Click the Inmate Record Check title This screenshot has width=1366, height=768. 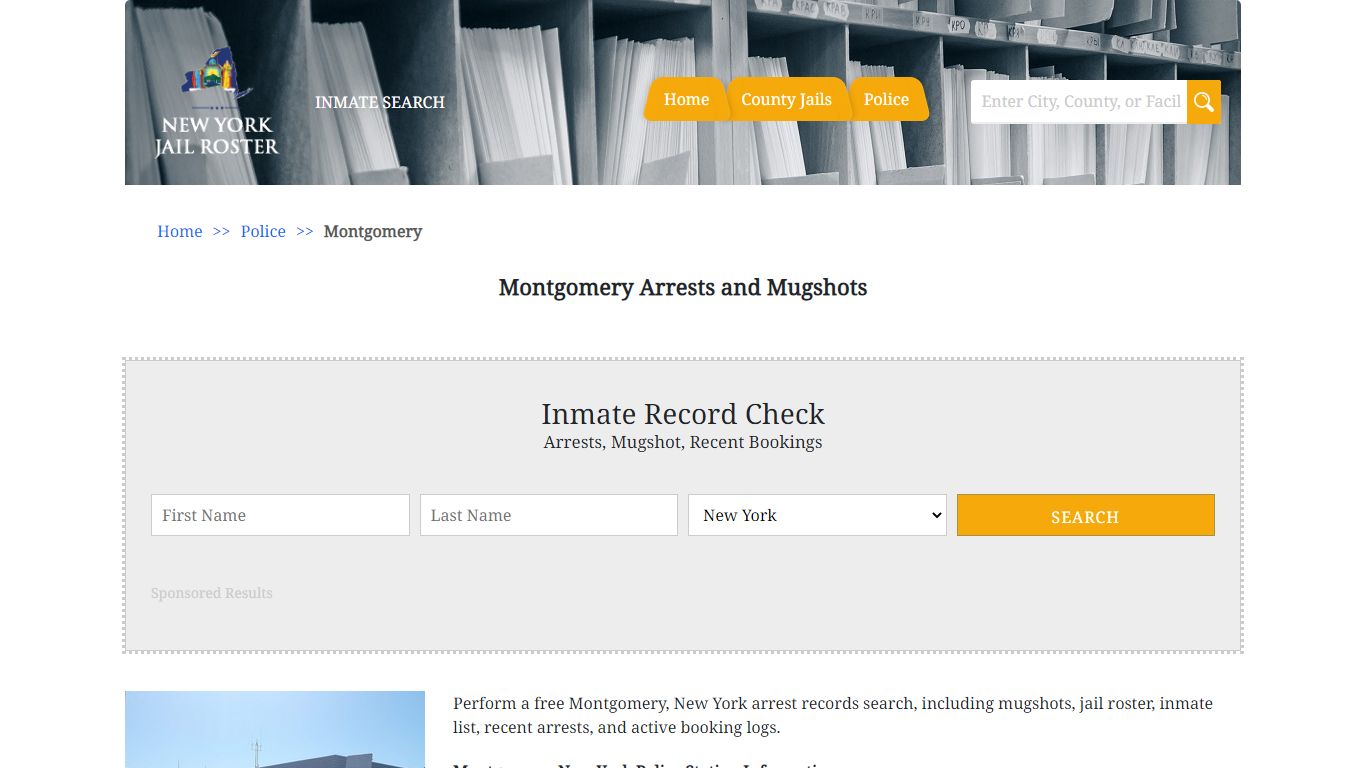coord(683,414)
